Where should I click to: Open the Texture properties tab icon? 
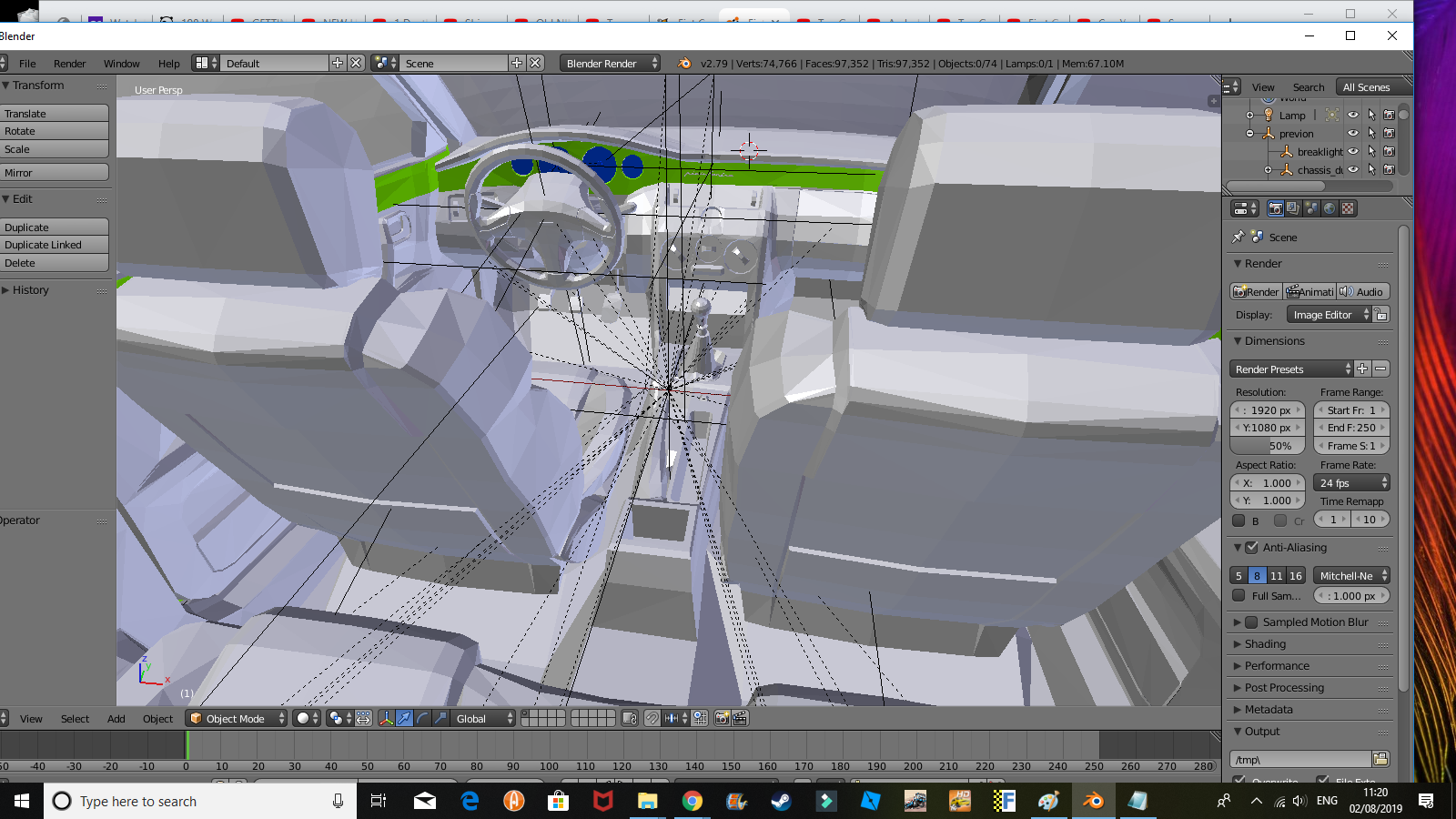1348,208
